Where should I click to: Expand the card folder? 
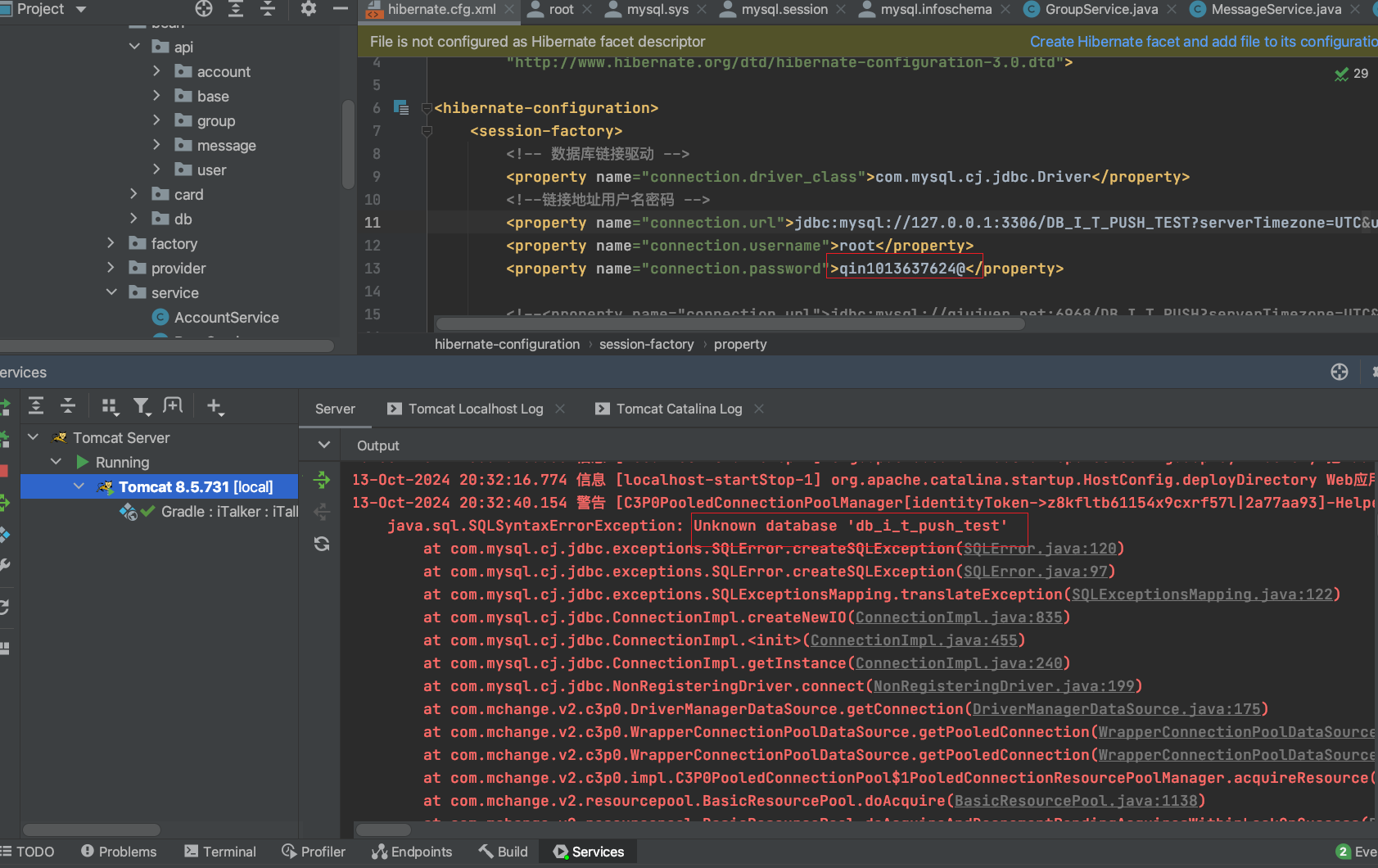tap(133, 195)
